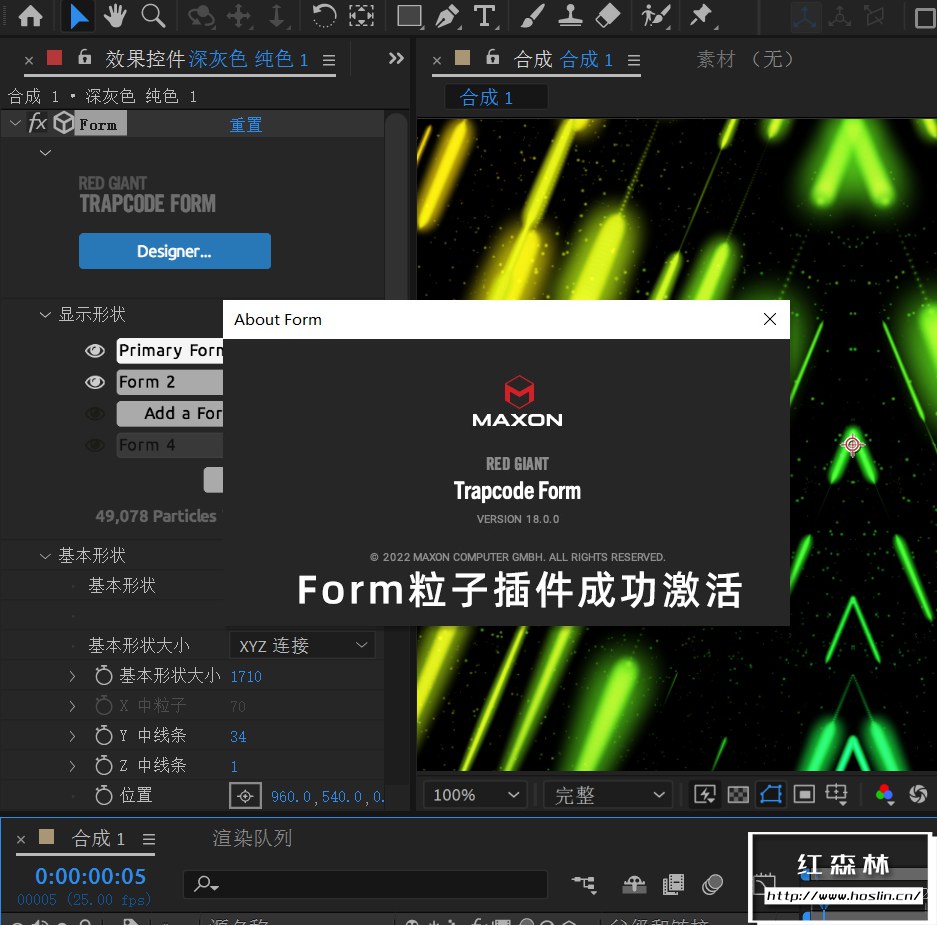Expand the Z 中线条 property
Viewport: 937px width, 925px height.
72,765
